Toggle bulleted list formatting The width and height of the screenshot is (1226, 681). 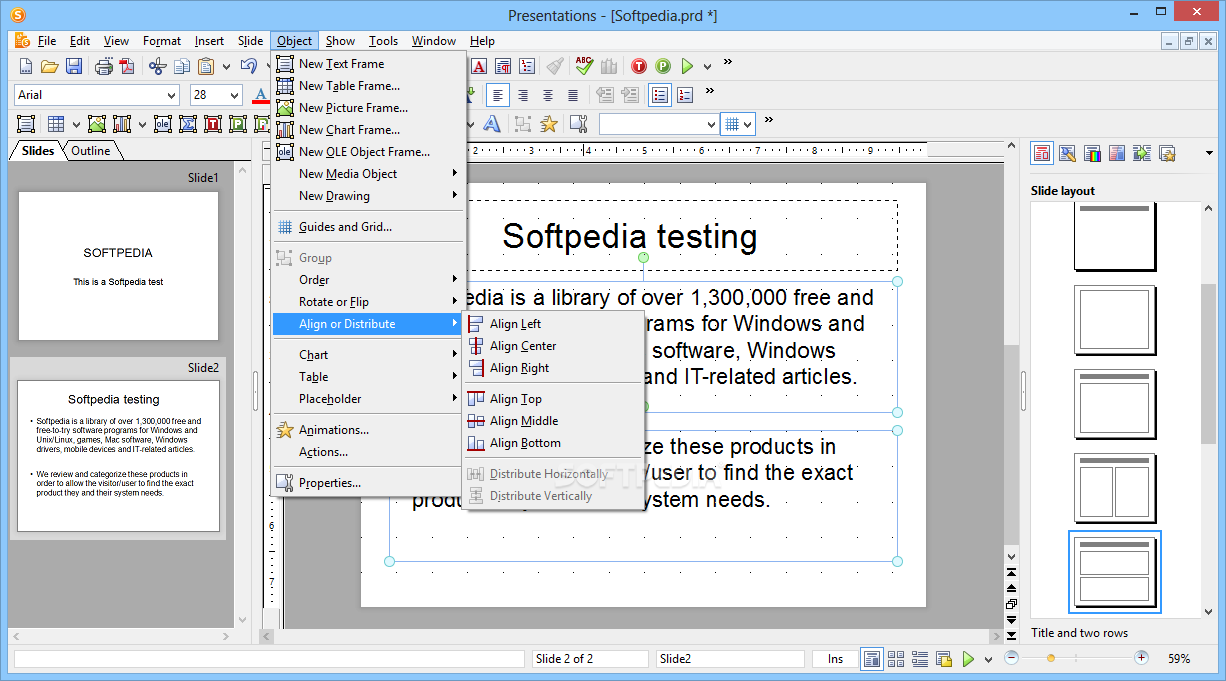[x=660, y=95]
